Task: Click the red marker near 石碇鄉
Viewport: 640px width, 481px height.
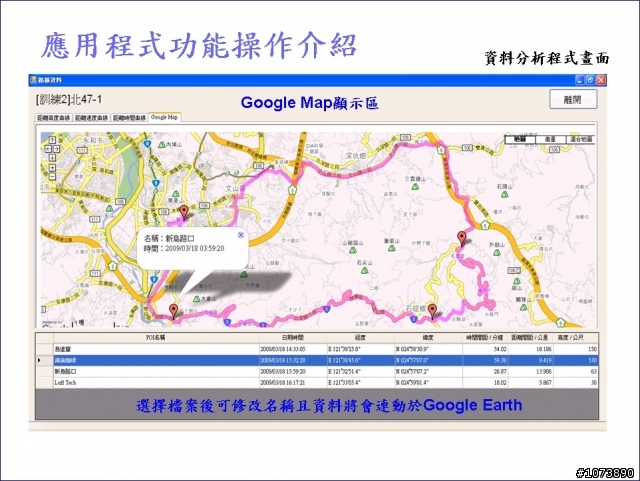Action: click(432, 312)
